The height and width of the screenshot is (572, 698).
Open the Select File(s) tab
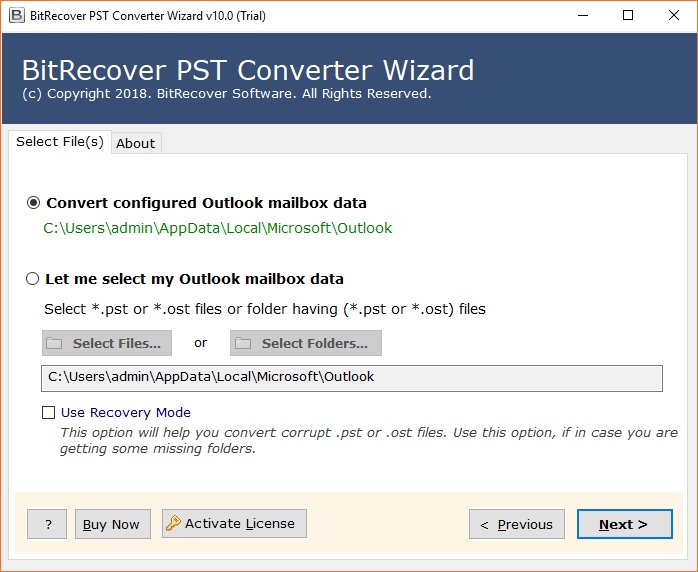pos(60,142)
